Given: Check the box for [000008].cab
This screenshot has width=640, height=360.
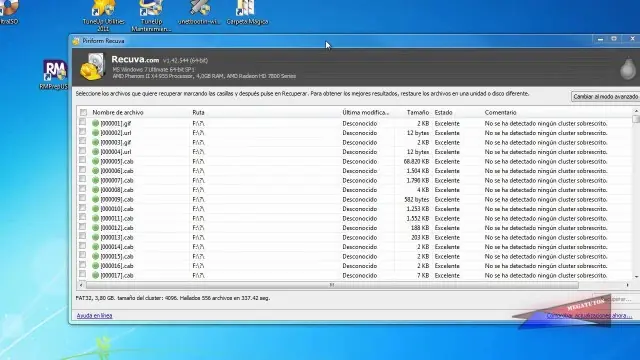Looking at the screenshot, I should click(x=82, y=189).
